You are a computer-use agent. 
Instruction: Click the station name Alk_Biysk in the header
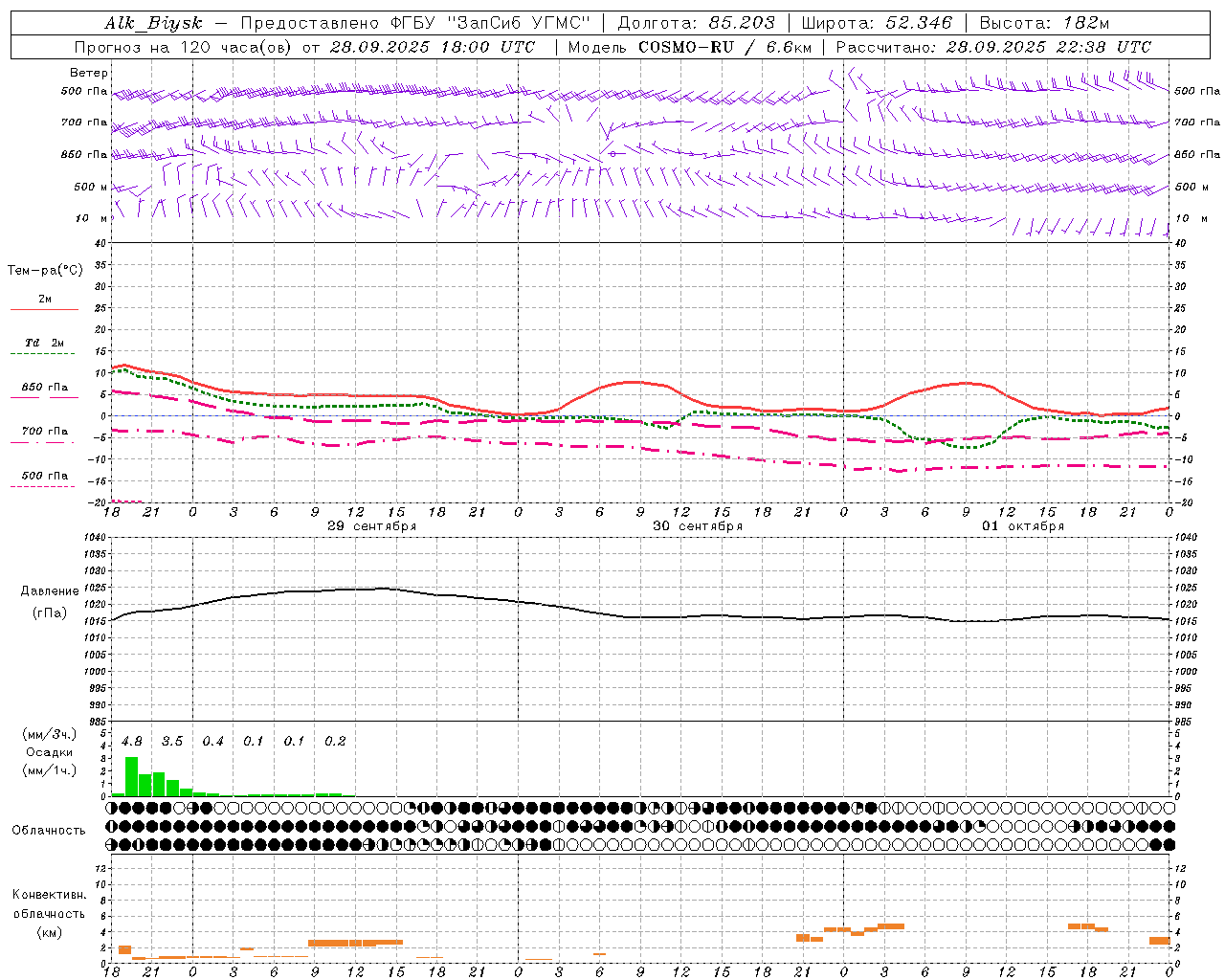coord(153,23)
